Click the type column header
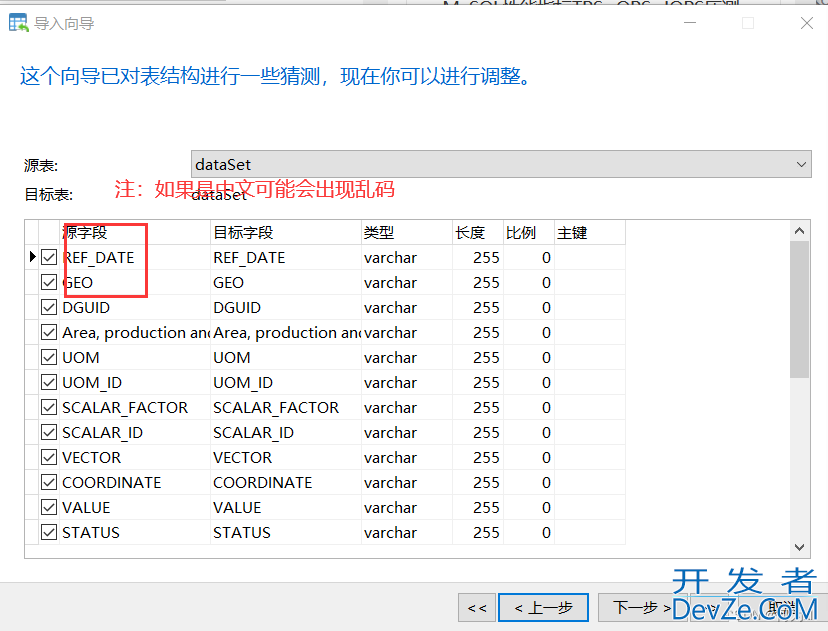 pos(407,232)
